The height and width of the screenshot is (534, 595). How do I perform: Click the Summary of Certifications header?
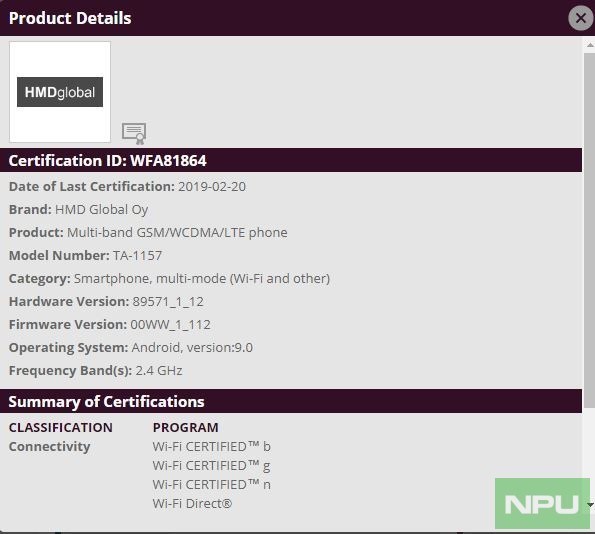pos(291,401)
